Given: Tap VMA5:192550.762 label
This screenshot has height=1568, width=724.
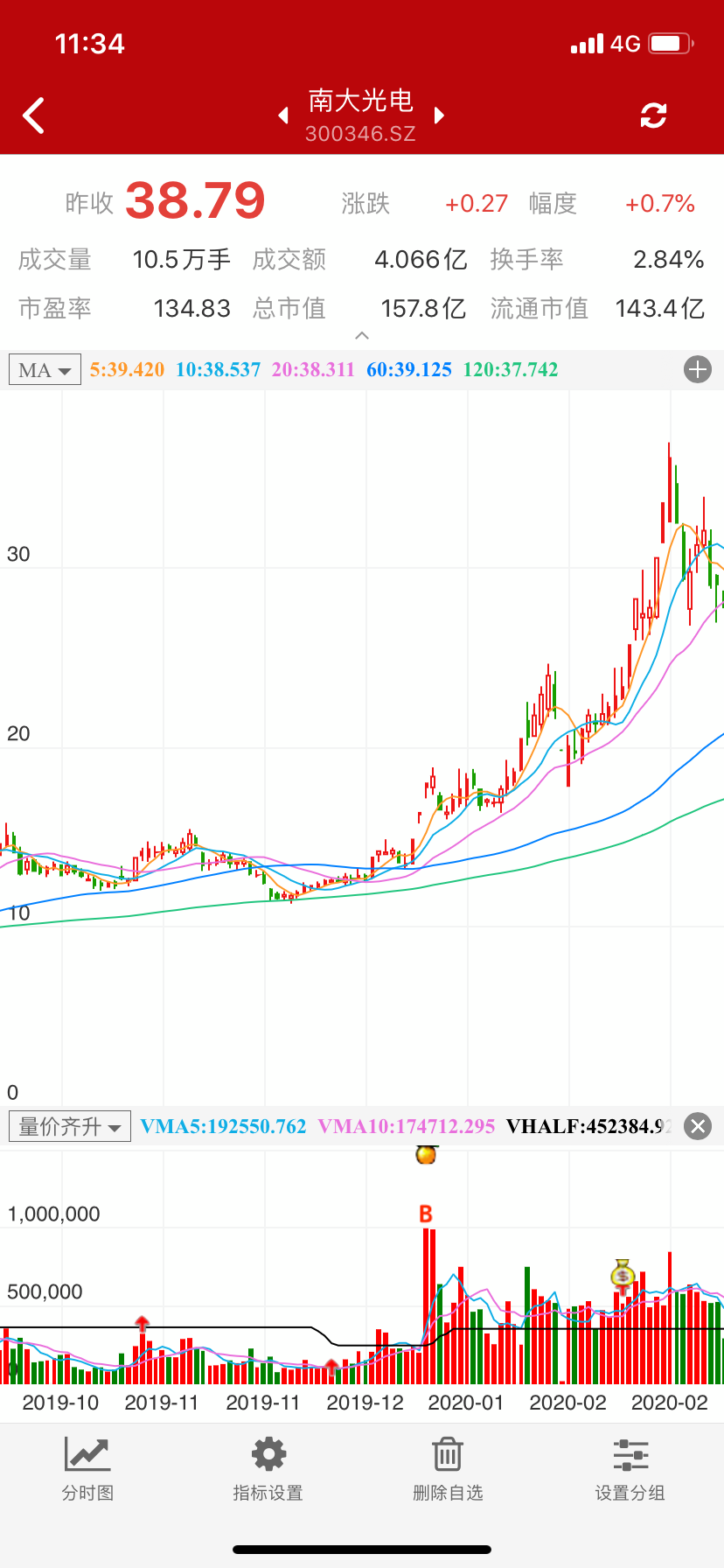Looking at the screenshot, I should [223, 1126].
